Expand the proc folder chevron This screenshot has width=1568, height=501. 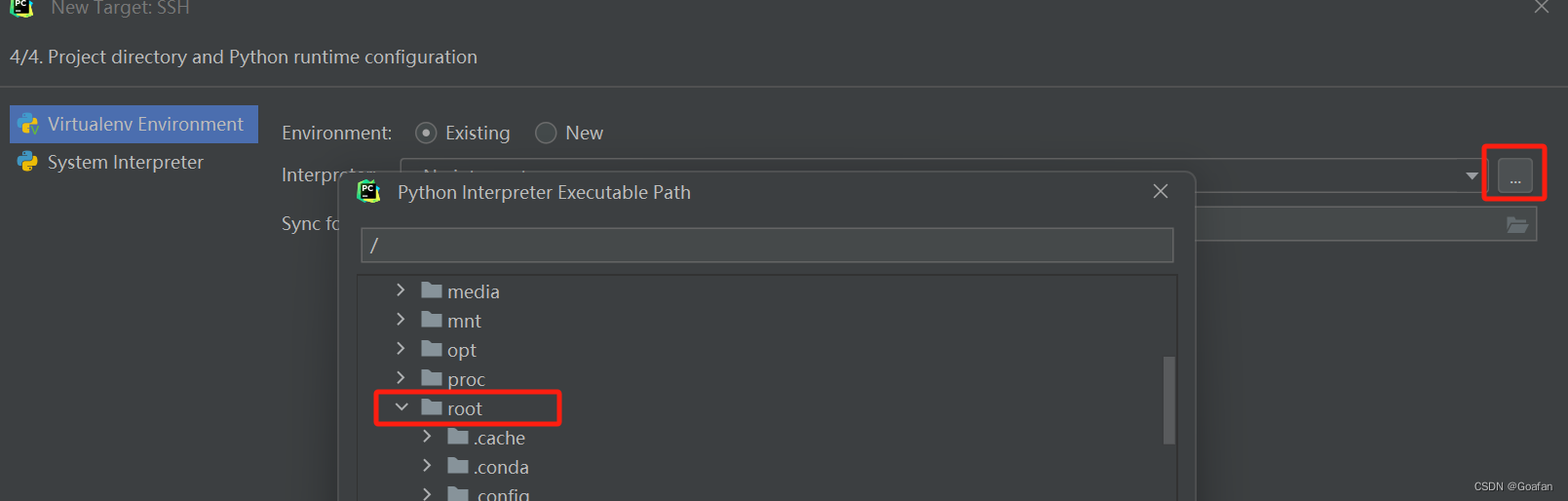401,378
